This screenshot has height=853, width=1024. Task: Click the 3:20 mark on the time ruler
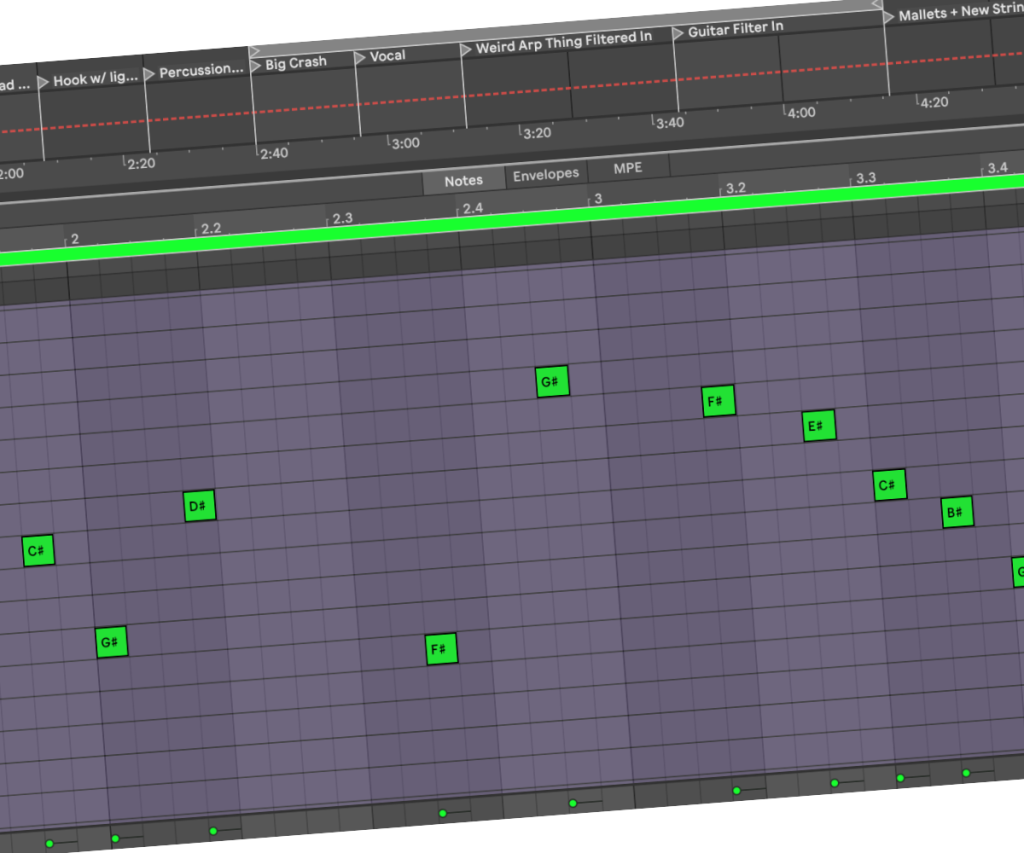(536, 133)
